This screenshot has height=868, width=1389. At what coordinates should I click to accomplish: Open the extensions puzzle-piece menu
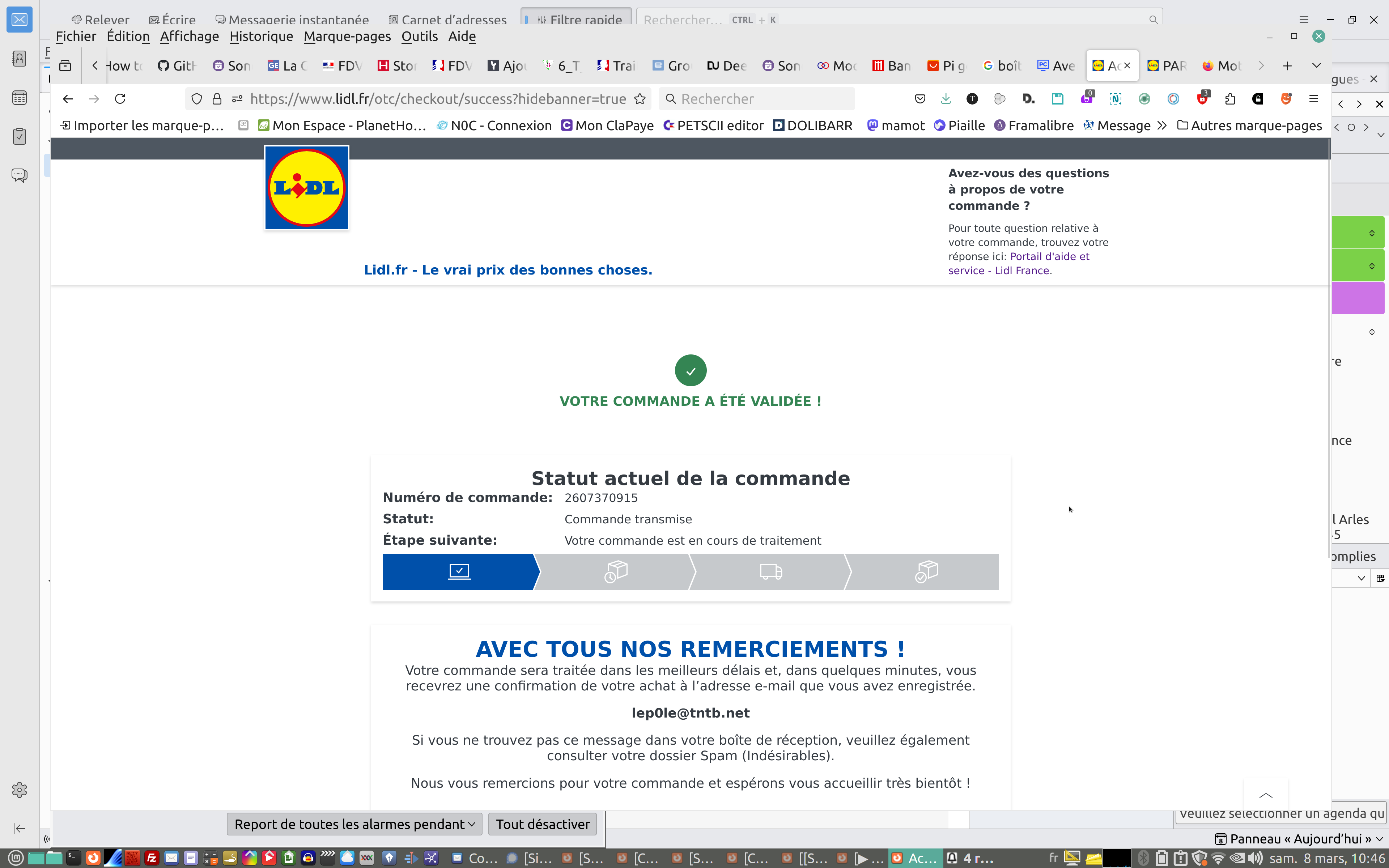point(1229,99)
